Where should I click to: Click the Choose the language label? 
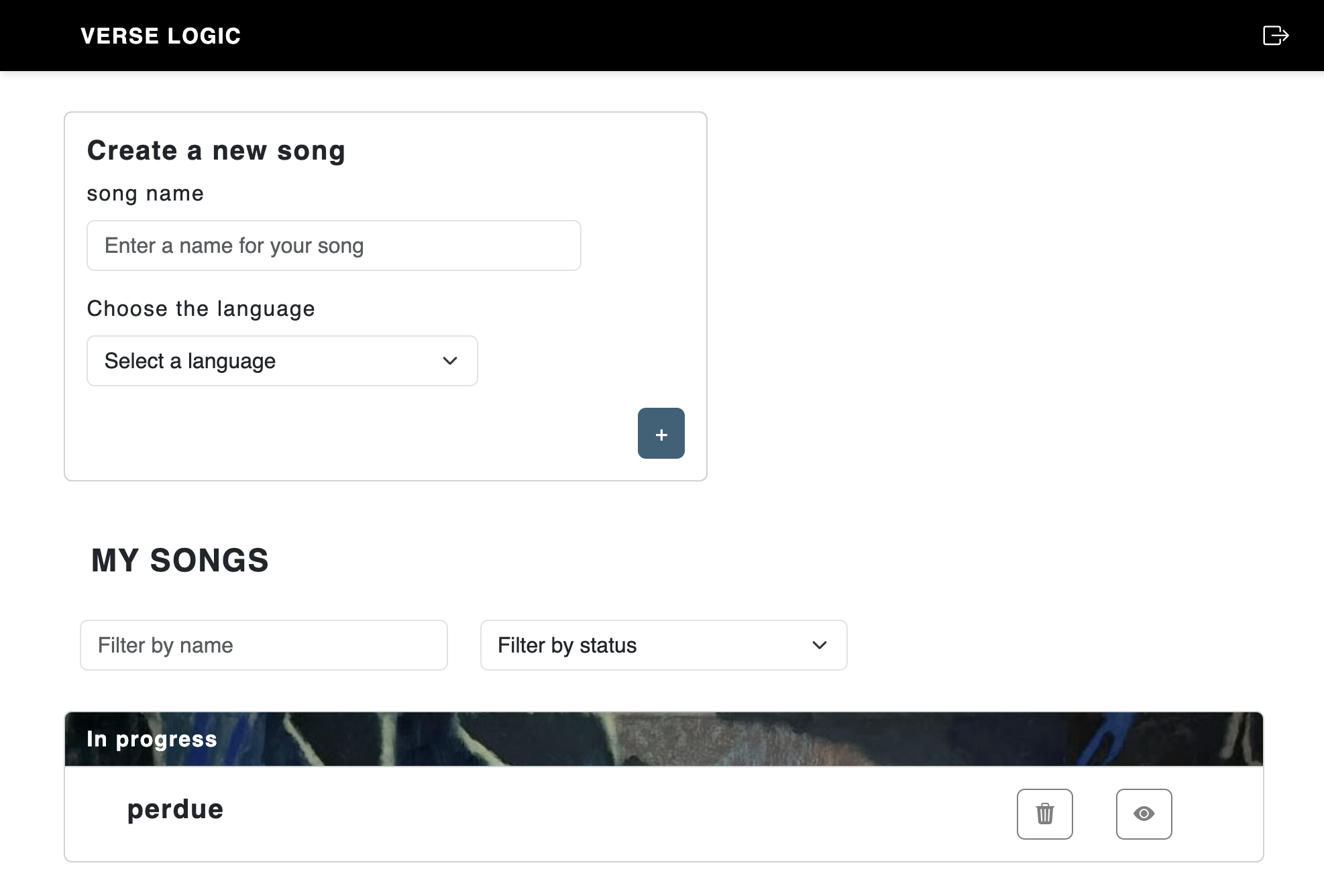[x=201, y=309]
